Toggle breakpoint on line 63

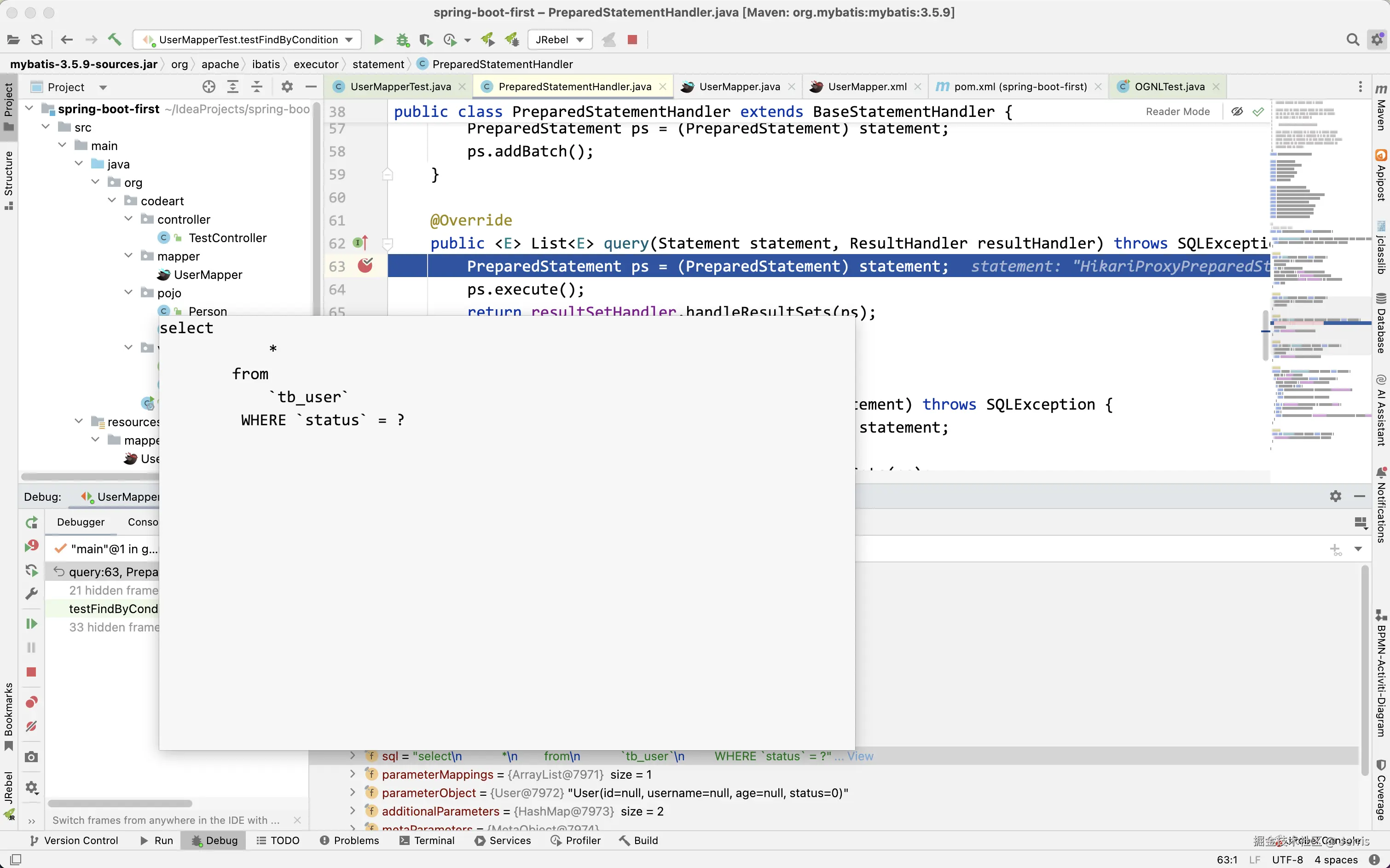point(365,266)
